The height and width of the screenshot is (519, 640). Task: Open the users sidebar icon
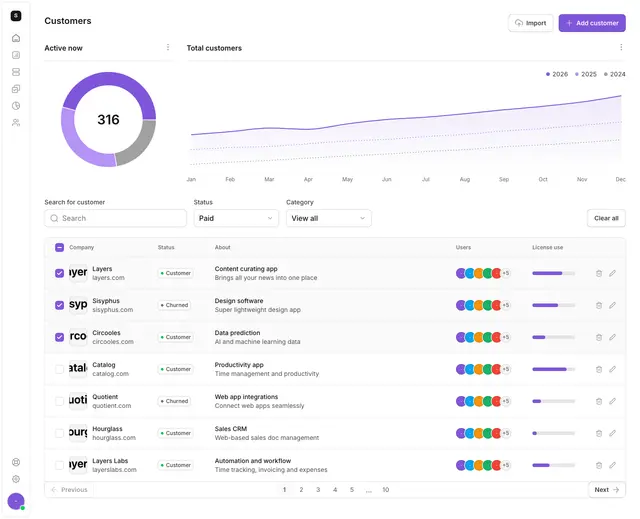(x=16, y=122)
